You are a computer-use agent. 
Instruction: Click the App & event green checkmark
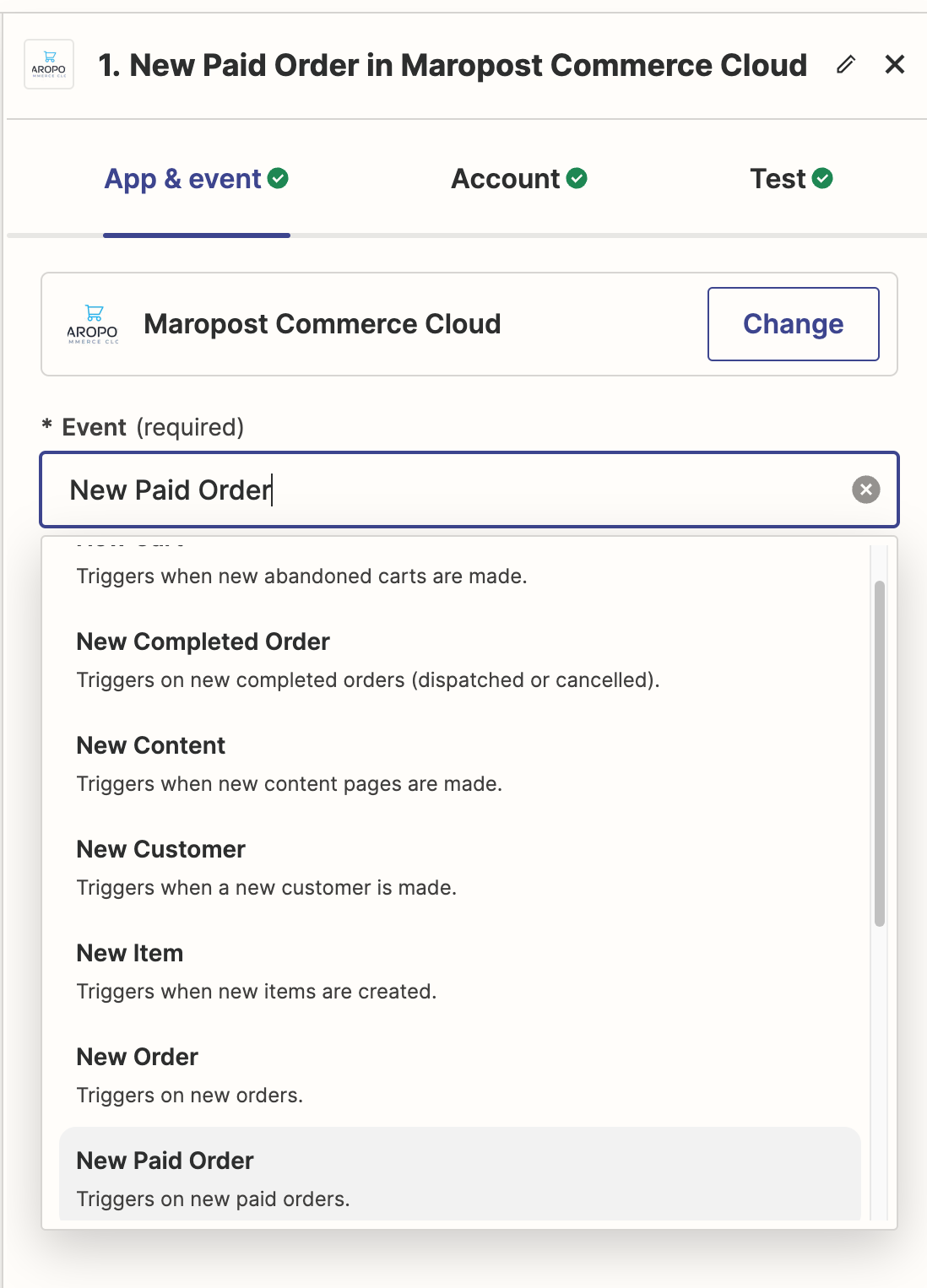coord(278,178)
